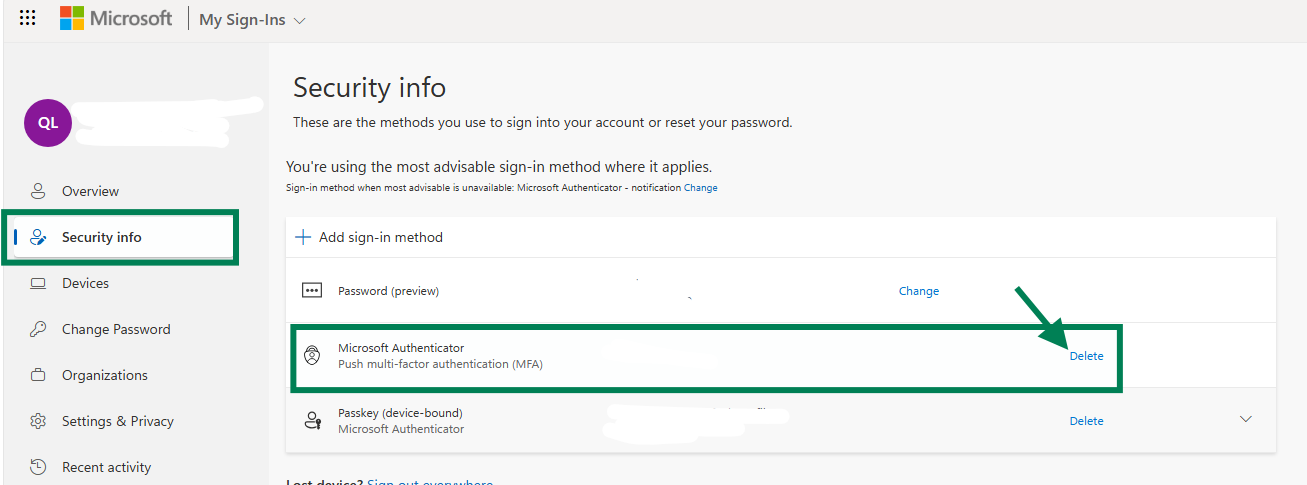
Task: Expand the My Sign-Ins dropdown
Action: click(x=253, y=20)
